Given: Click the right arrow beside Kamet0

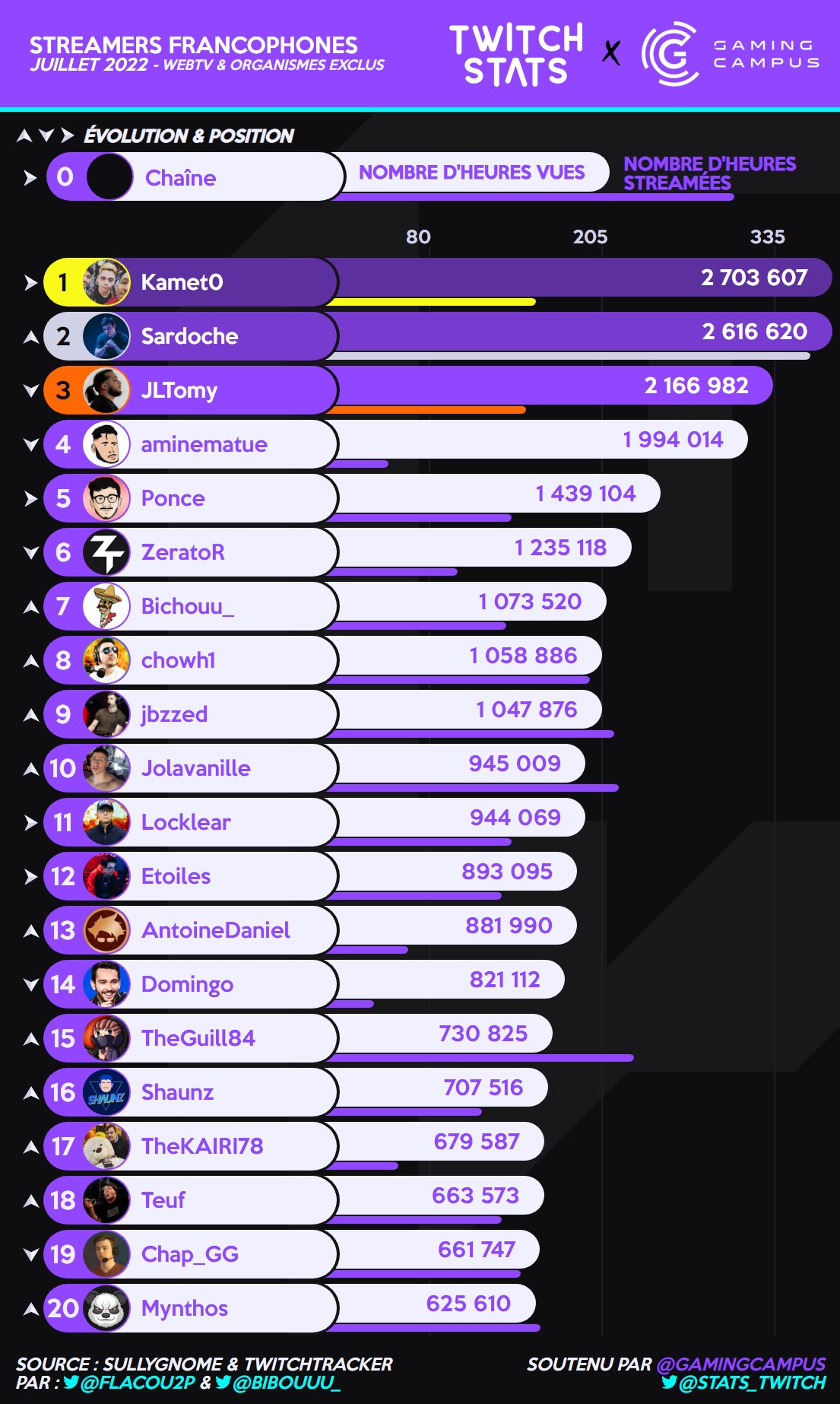Looking at the screenshot, I should (x=30, y=283).
